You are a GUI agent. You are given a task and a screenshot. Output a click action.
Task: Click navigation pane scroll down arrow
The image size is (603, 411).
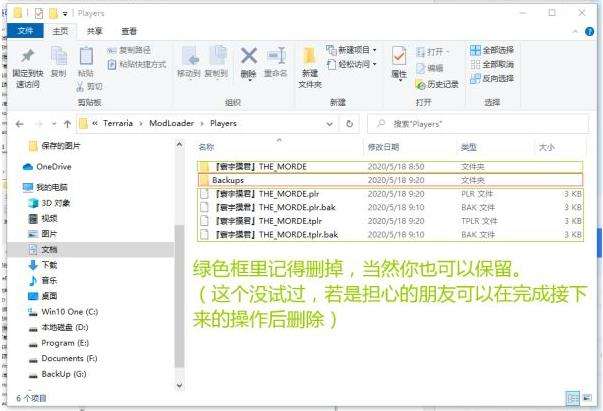pyautogui.click(x=179, y=385)
